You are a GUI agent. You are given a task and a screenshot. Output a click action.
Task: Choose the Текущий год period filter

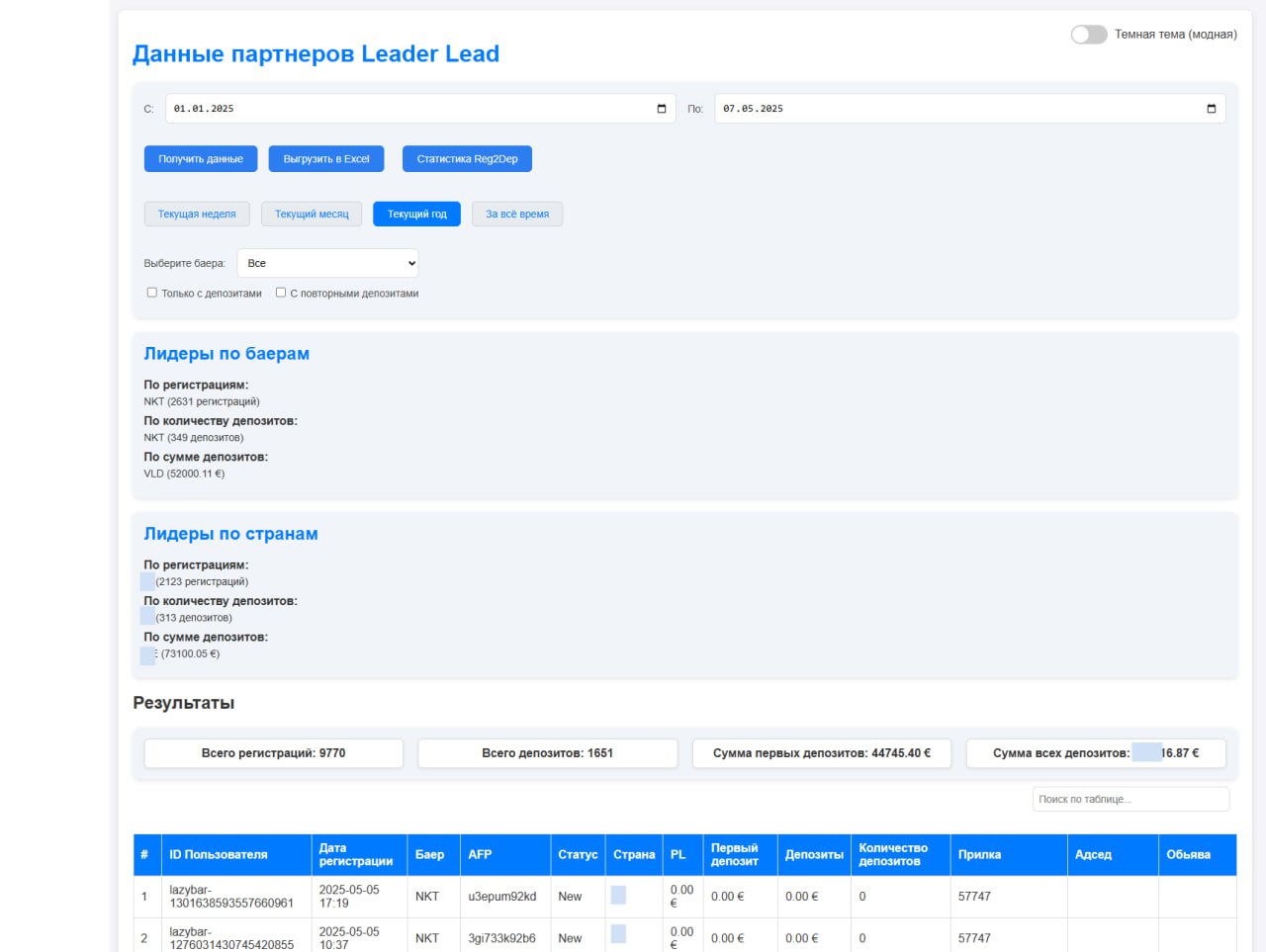click(x=416, y=214)
